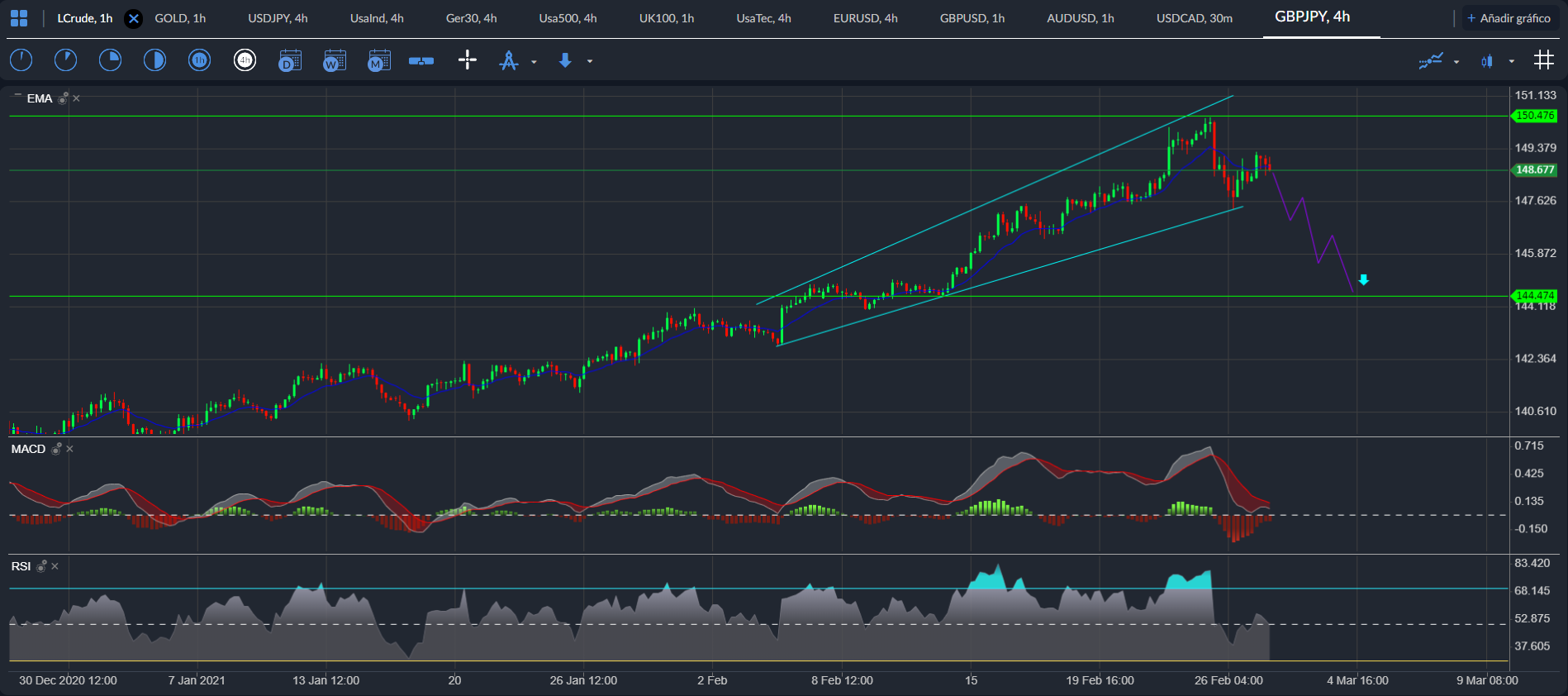Select the daily calendar timeframe icon
The width and height of the screenshot is (1568, 696).
pos(290,60)
